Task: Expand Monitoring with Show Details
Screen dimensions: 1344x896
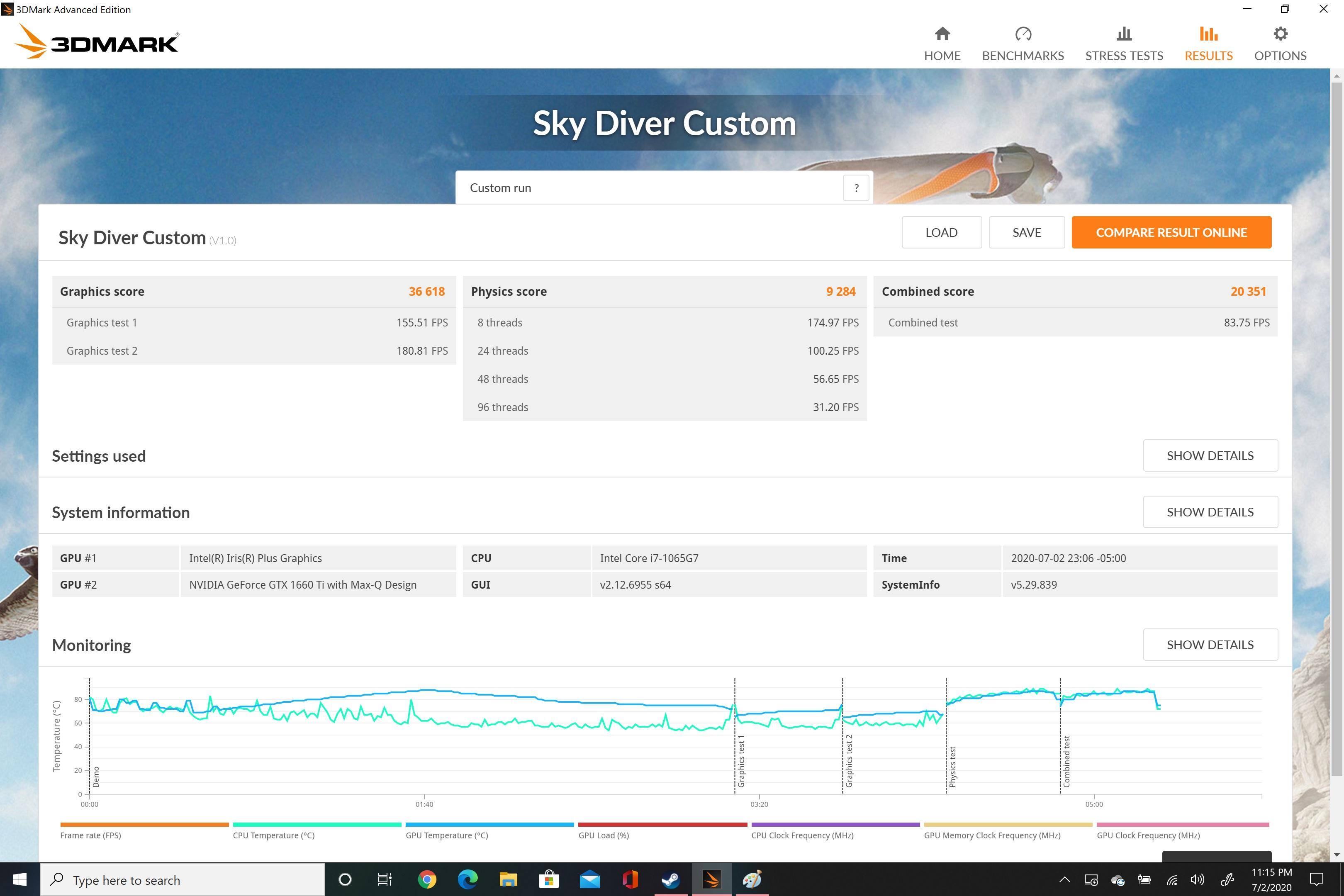Action: point(1210,645)
